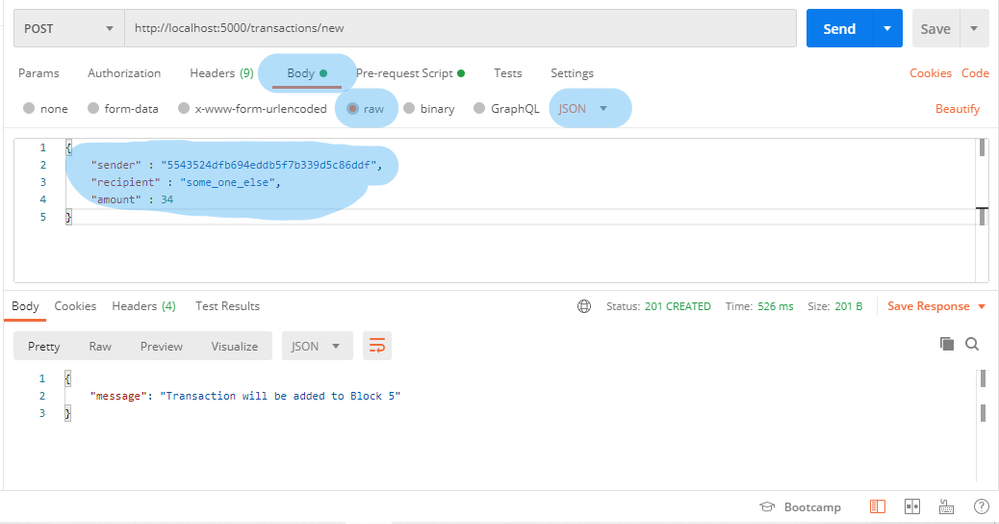
Task: Open the Code link
Action: [x=975, y=73]
